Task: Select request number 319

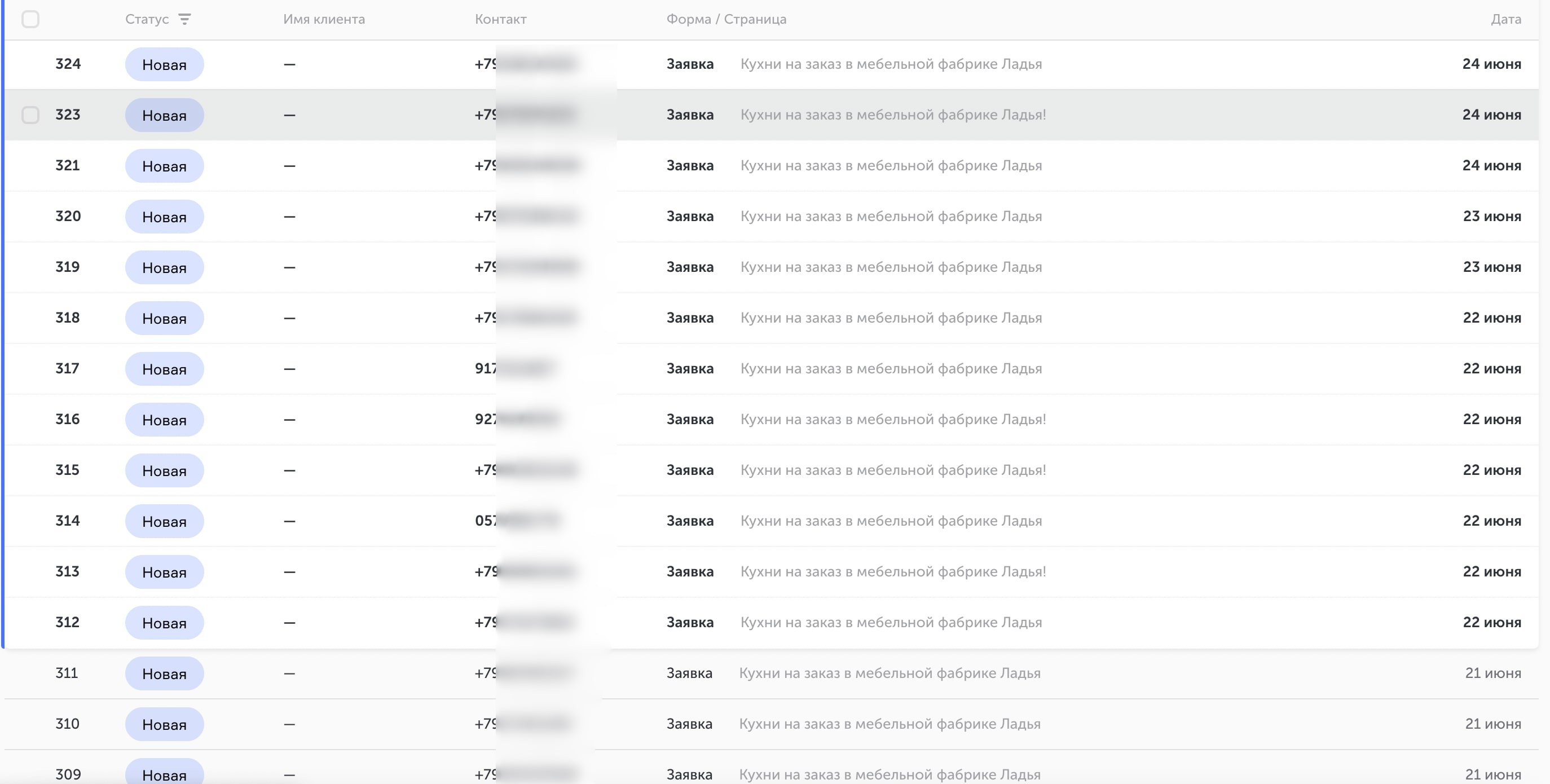Action: click(x=67, y=267)
